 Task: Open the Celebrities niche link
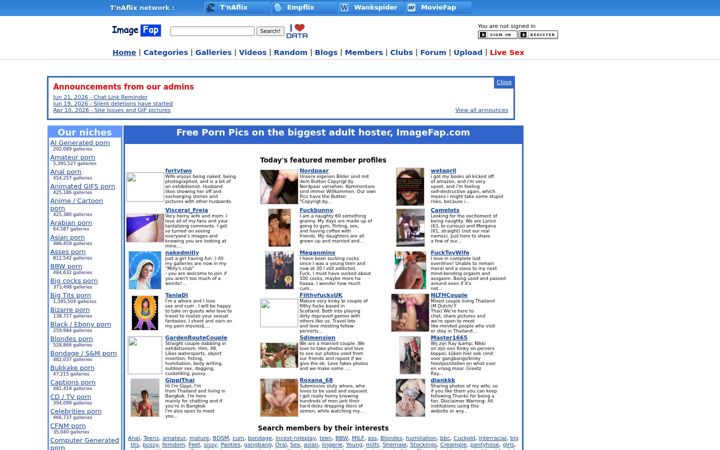[x=76, y=411]
